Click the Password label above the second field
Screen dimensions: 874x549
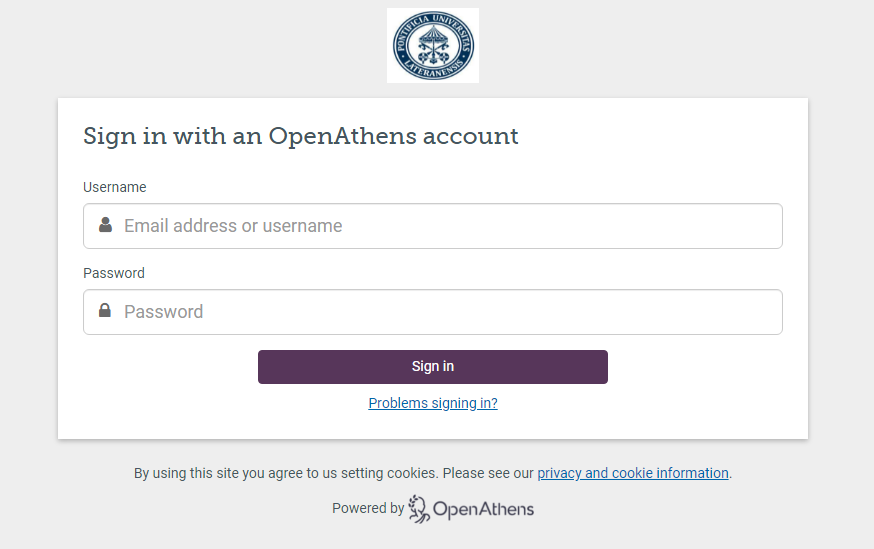(x=114, y=273)
